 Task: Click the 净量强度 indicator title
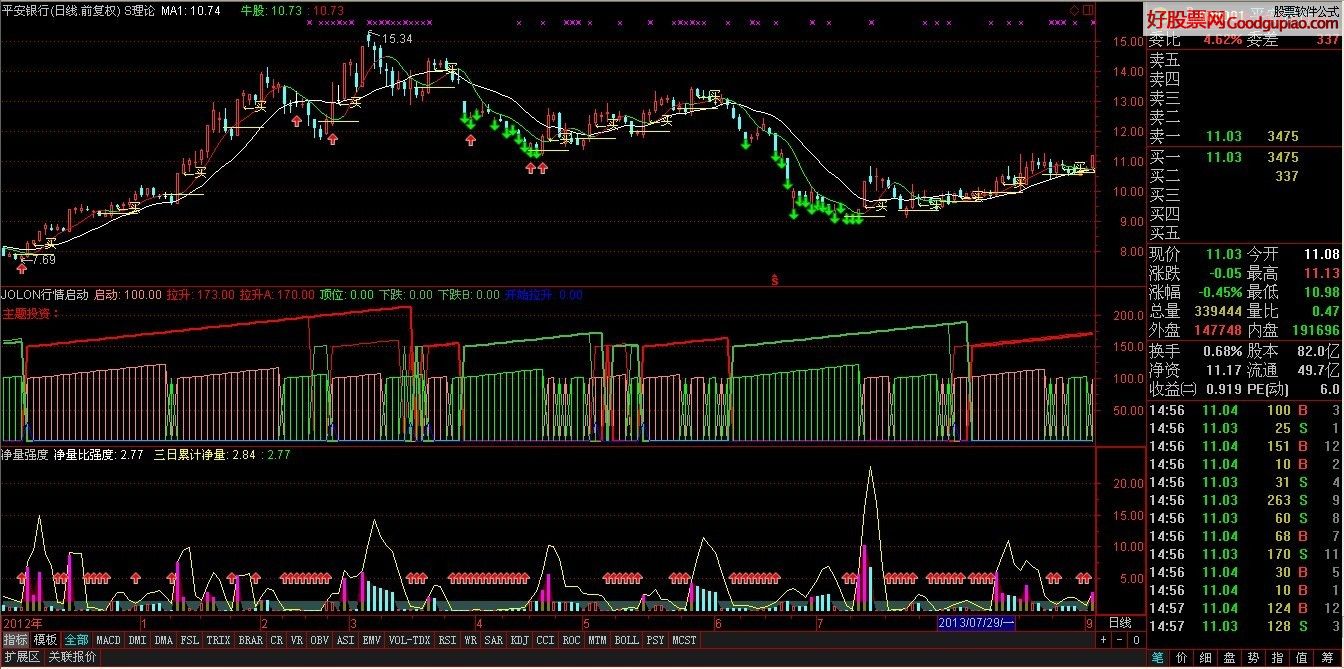(x=26, y=455)
